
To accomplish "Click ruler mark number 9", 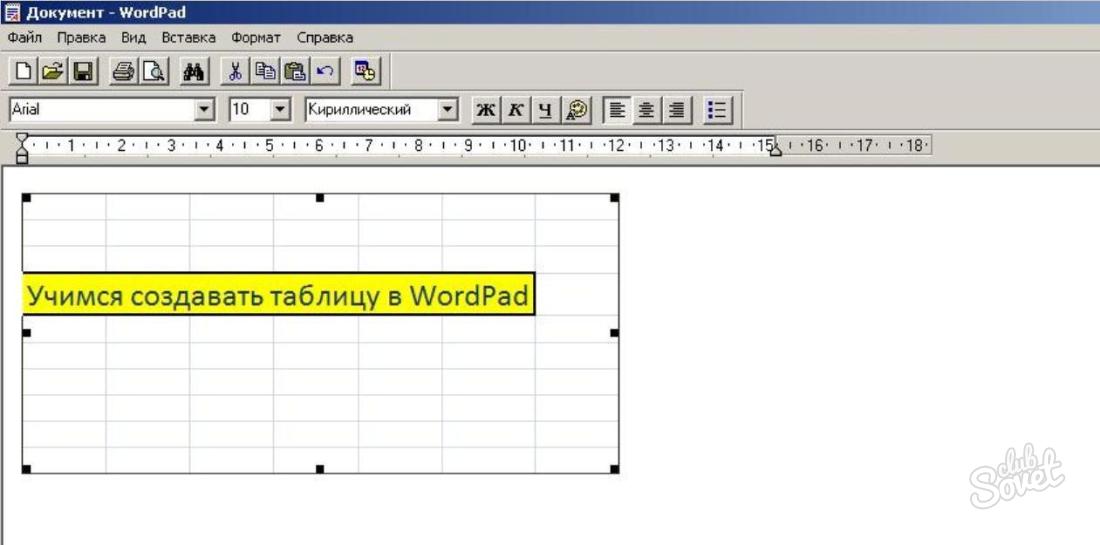I will (x=468, y=145).
